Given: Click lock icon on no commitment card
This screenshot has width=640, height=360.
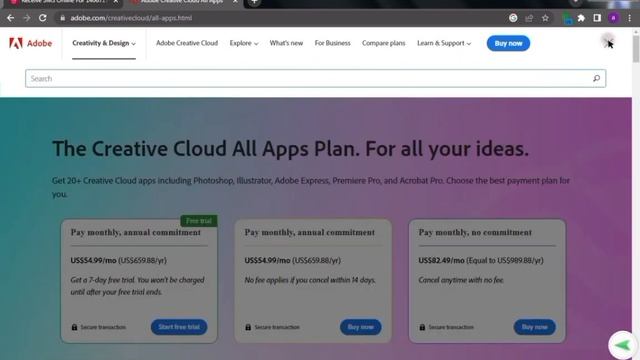Looking at the screenshot, I should tap(422, 327).
